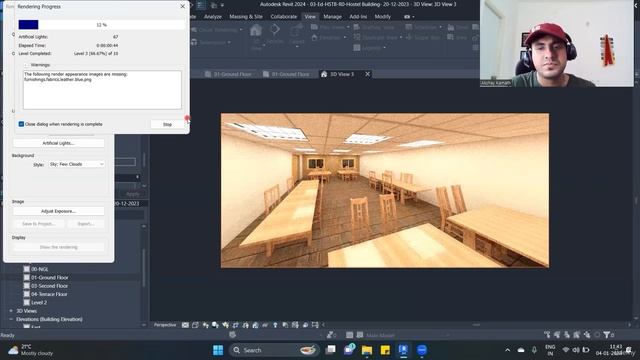Click the rendered dining room image
This screenshot has height=360, width=640.
click(x=384, y=190)
